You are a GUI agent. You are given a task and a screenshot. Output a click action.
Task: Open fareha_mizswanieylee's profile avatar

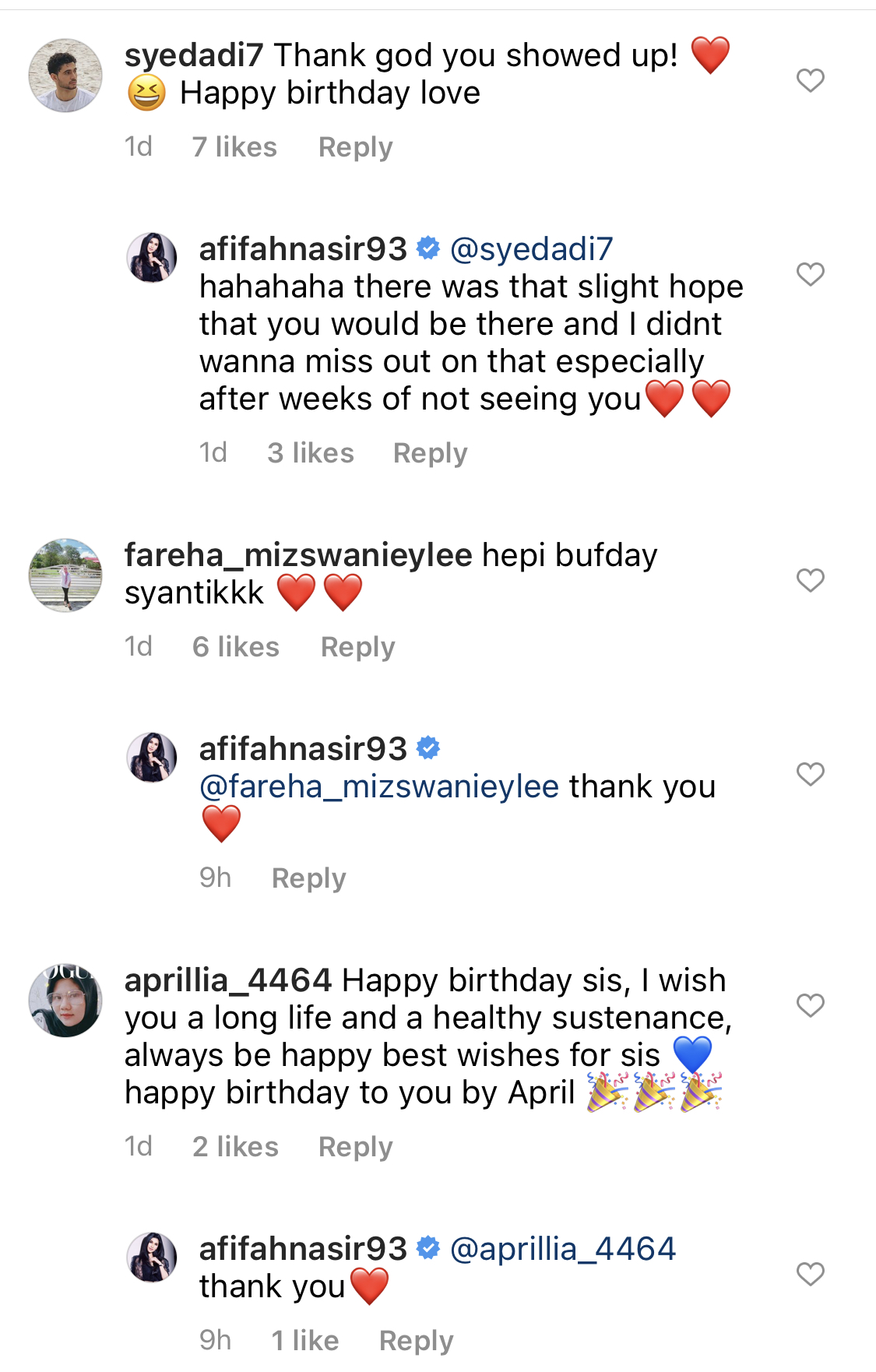65,575
